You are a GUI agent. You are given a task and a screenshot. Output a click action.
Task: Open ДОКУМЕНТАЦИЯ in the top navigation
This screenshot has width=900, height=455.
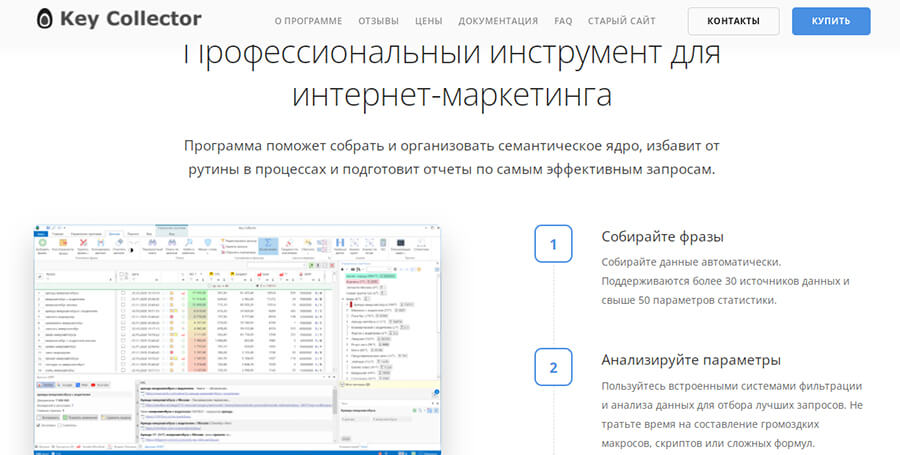tap(498, 21)
